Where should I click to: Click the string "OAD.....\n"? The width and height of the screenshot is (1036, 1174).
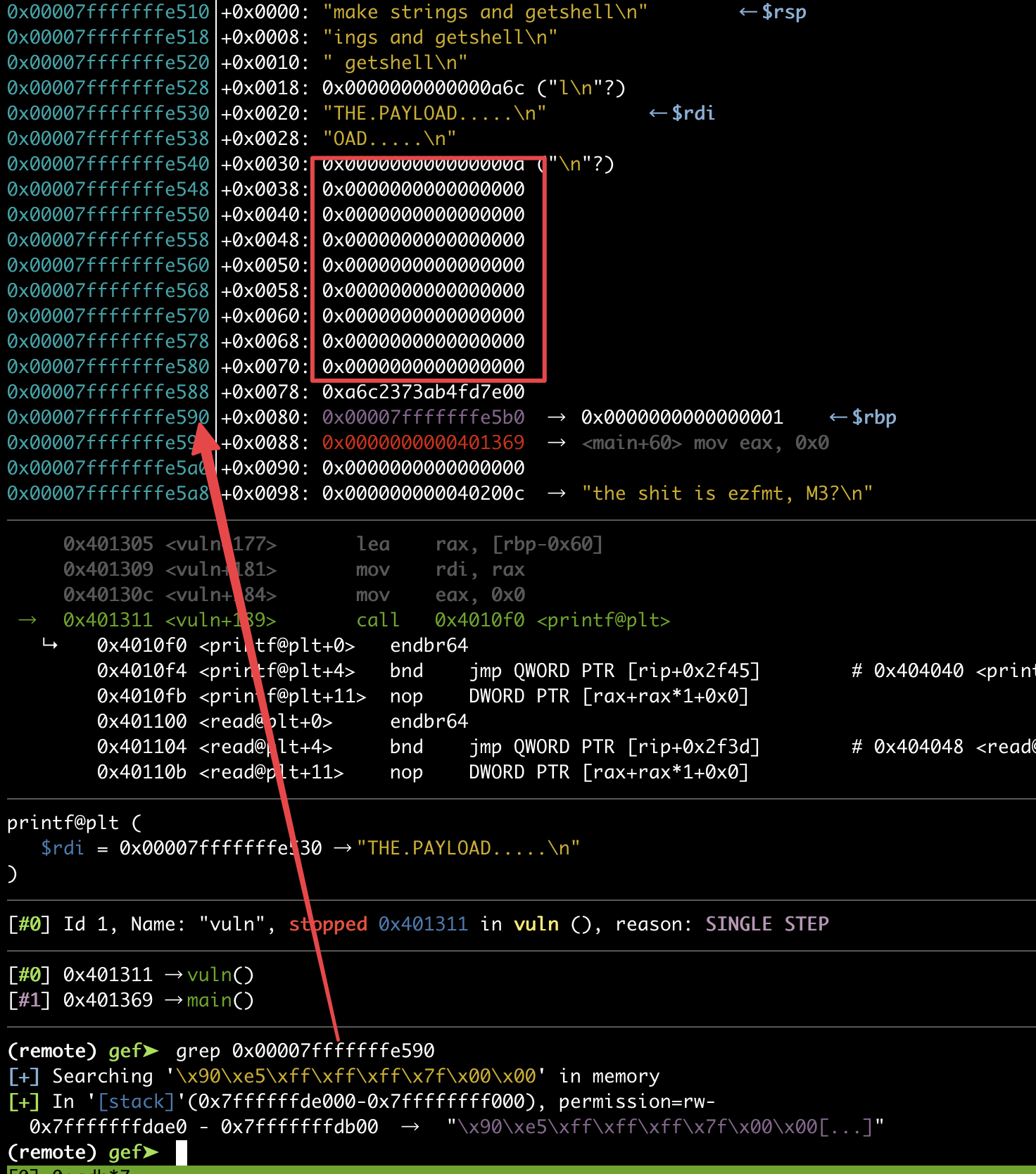point(389,139)
